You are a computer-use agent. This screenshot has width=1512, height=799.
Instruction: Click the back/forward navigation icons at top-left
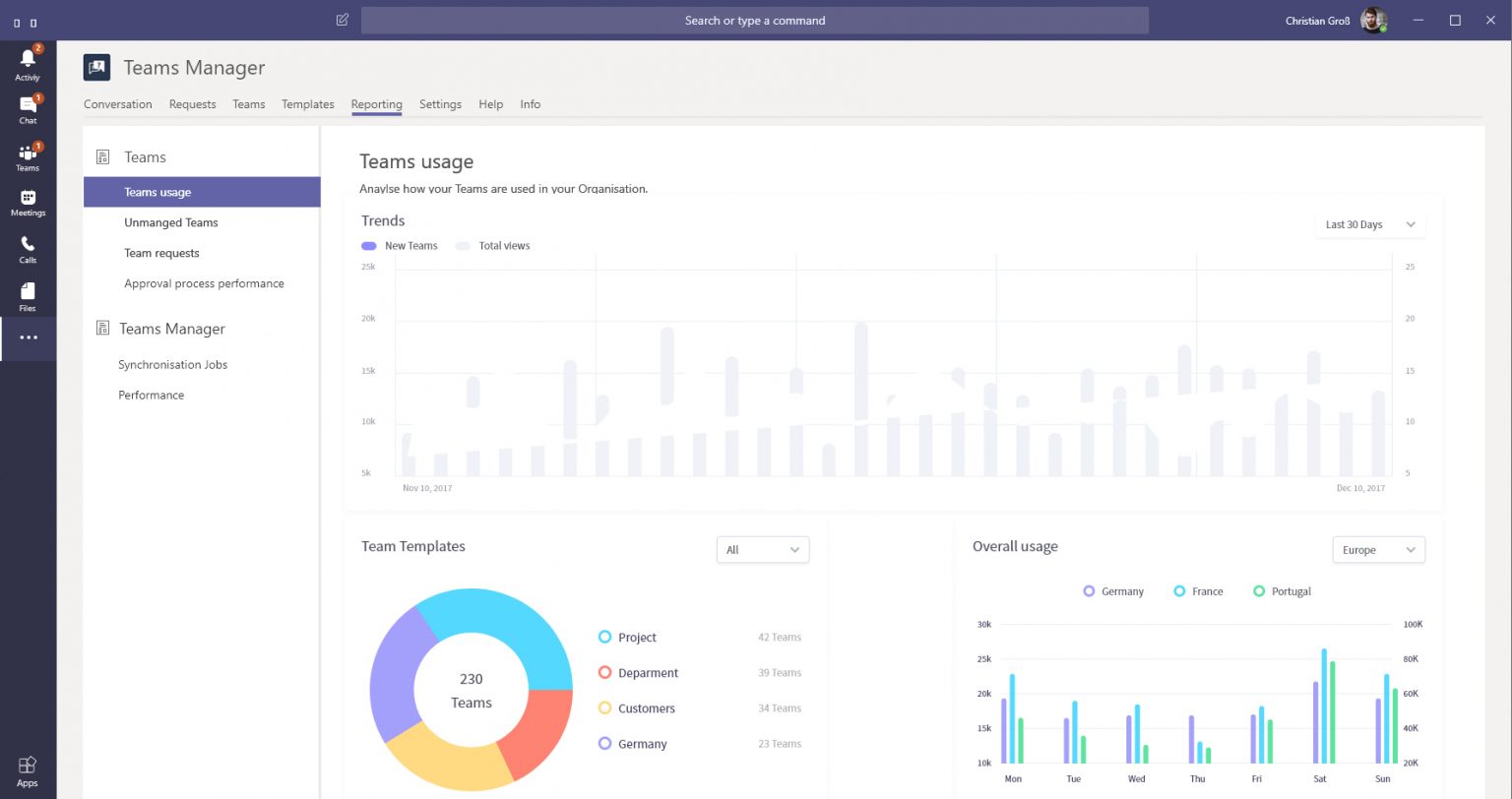(x=25, y=22)
